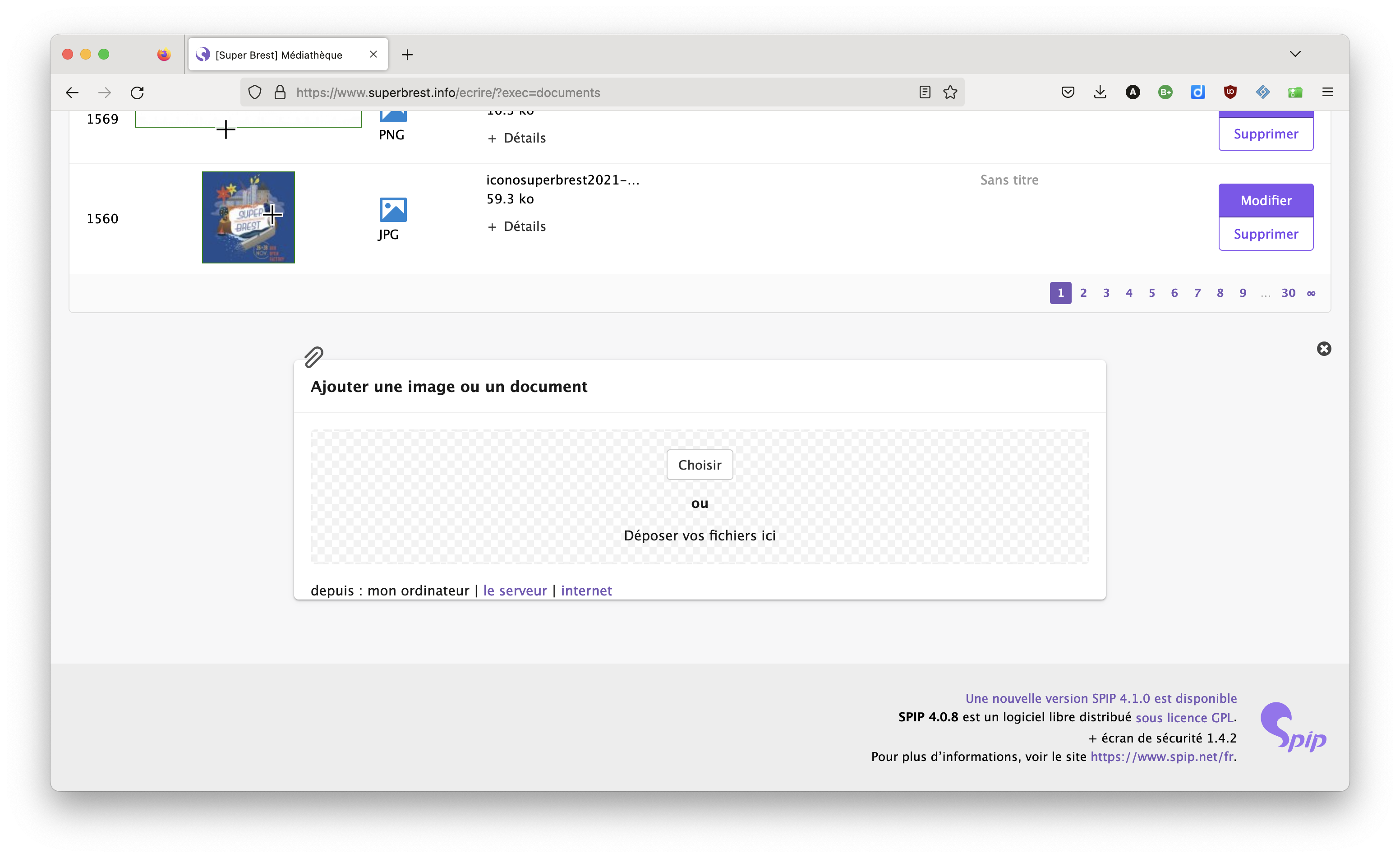Go to pagination page 5
This screenshot has width=1400, height=858.
1151,293
